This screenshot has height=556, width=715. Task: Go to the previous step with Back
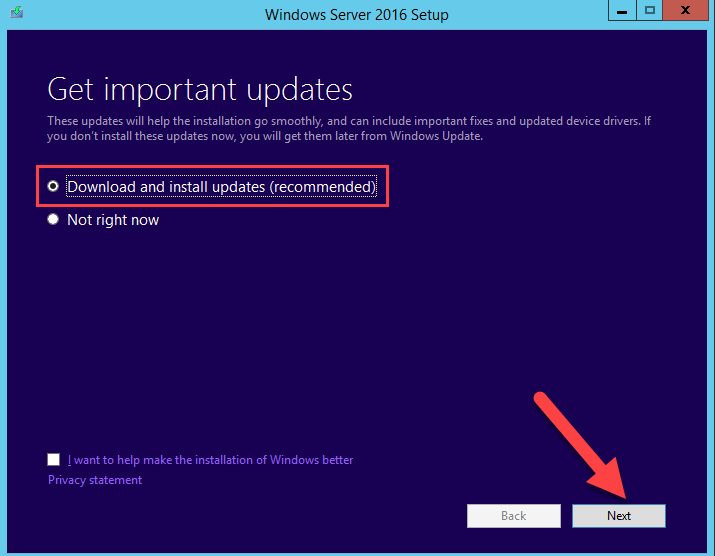(514, 516)
